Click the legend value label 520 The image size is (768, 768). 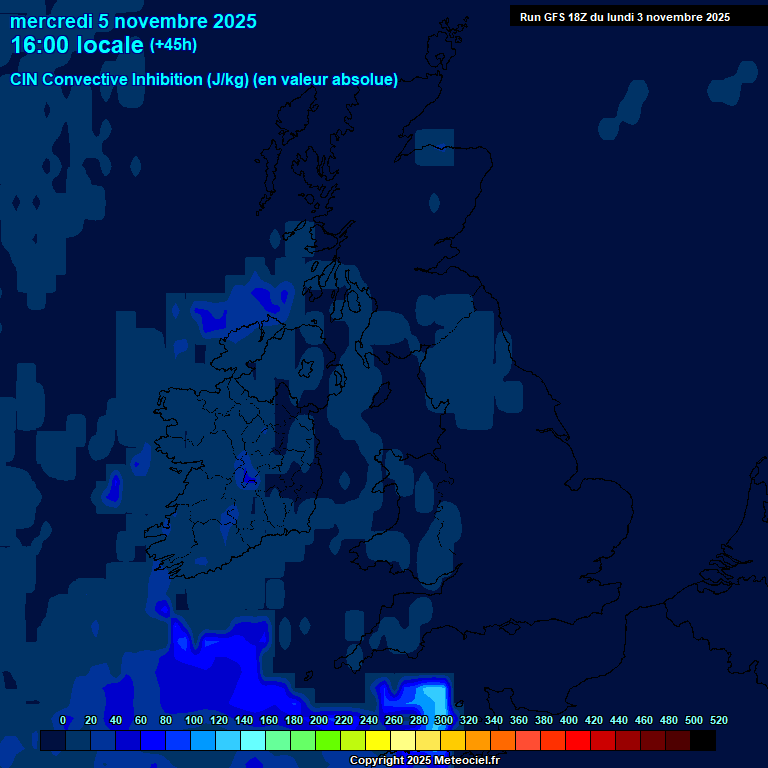[718, 720]
